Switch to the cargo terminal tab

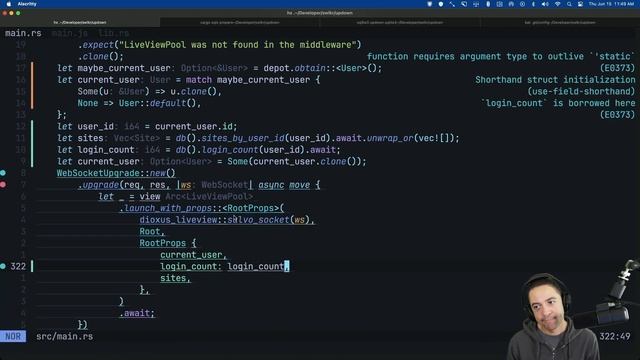(x=240, y=22)
